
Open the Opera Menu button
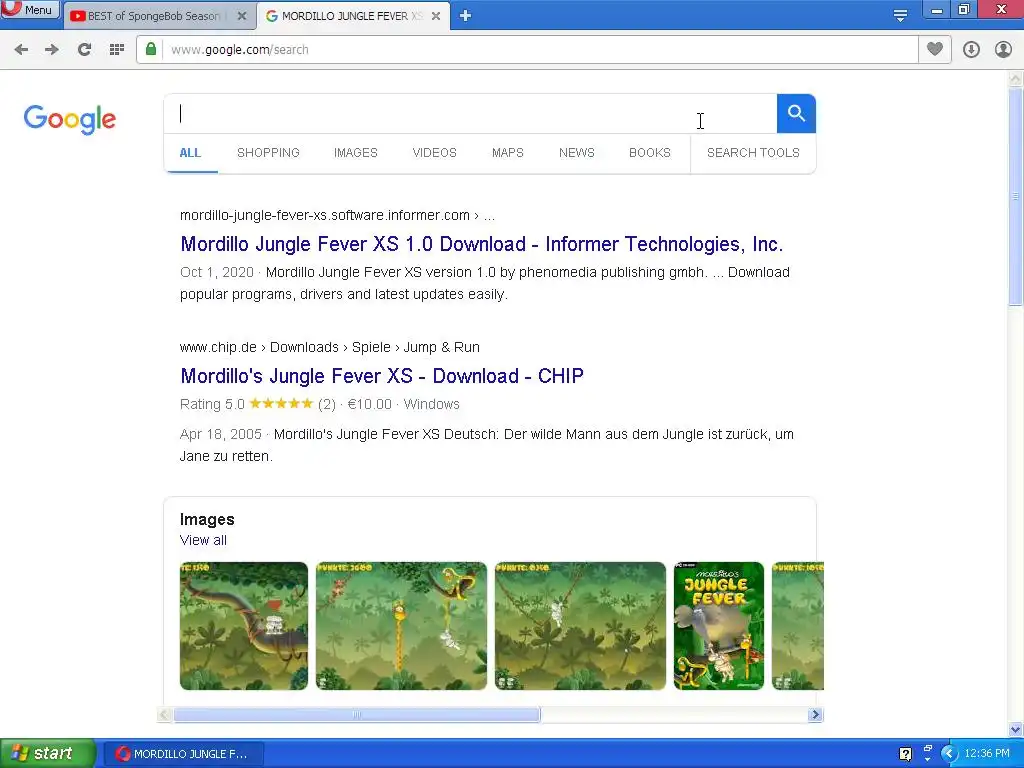tap(29, 9)
